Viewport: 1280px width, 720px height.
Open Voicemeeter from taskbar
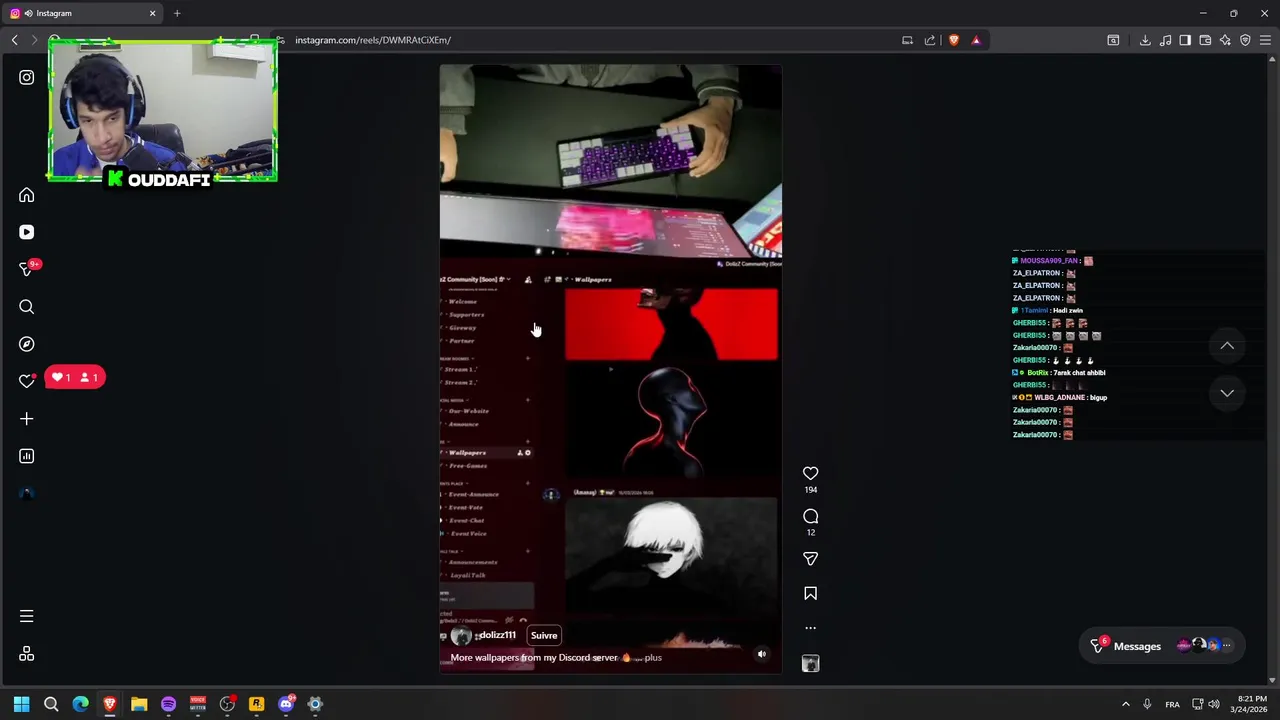tap(198, 704)
